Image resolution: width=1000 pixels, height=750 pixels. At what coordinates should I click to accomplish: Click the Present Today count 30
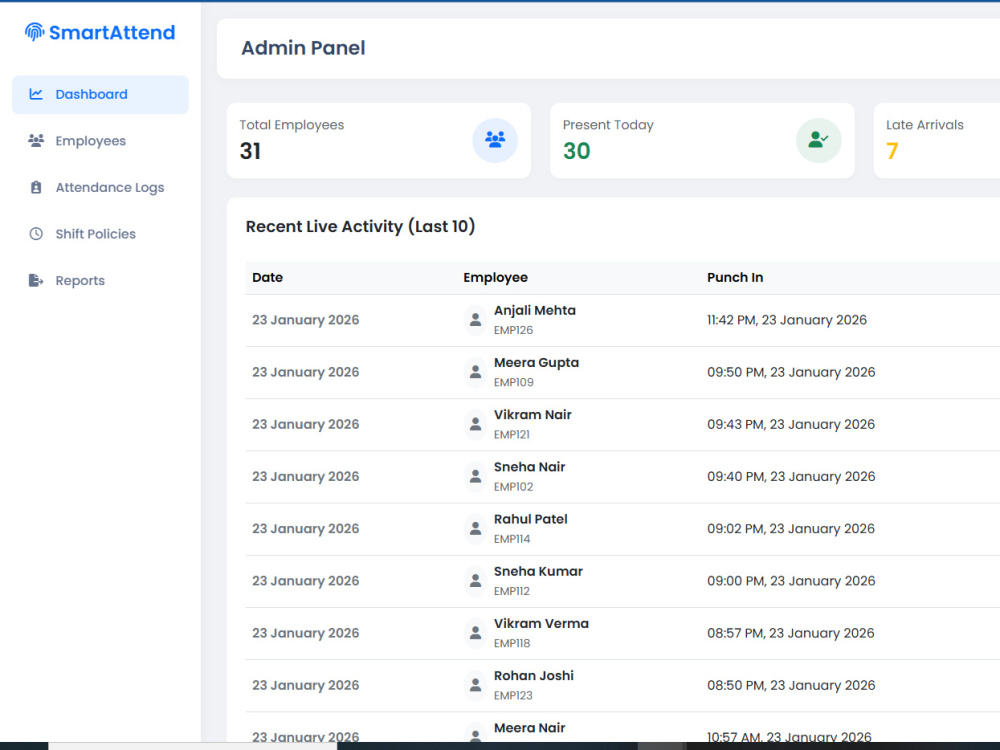click(x=577, y=151)
